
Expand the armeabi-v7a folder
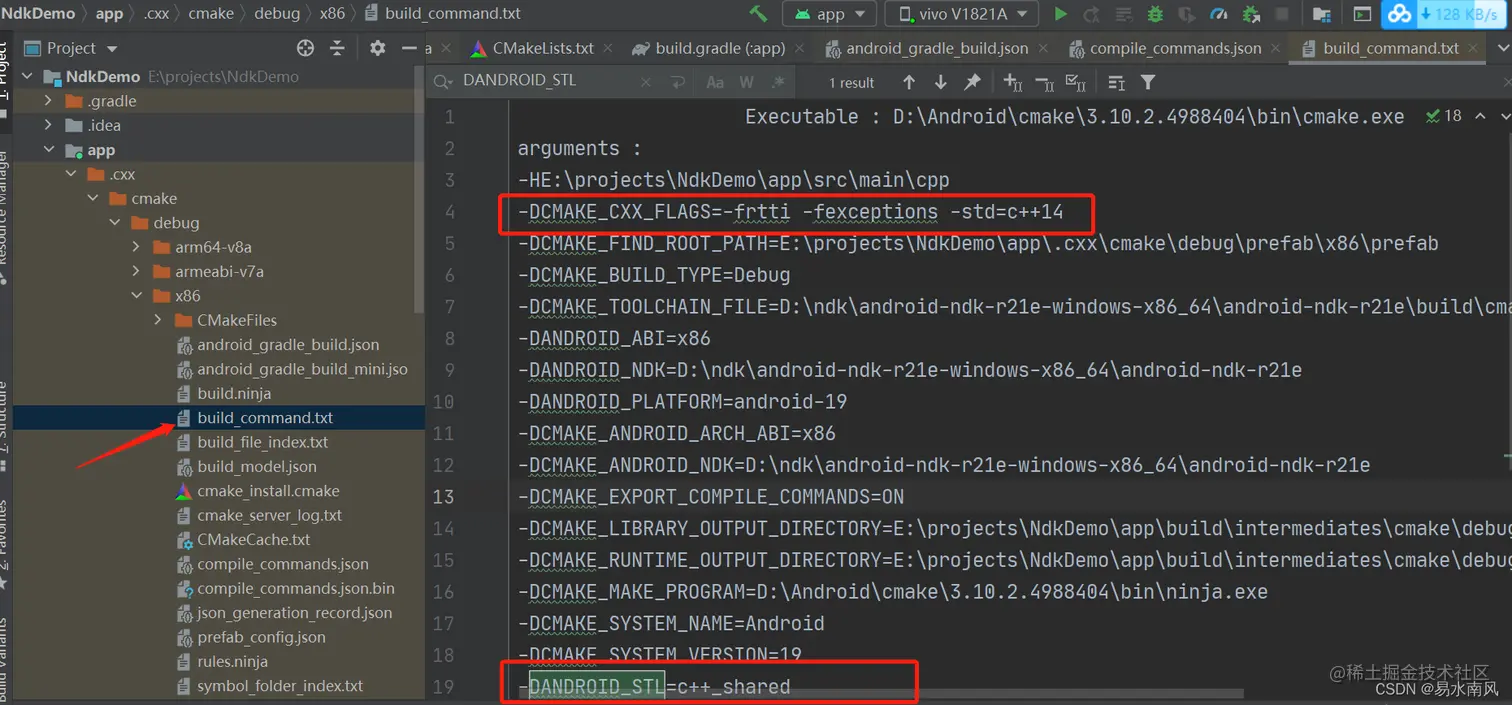click(136, 271)
